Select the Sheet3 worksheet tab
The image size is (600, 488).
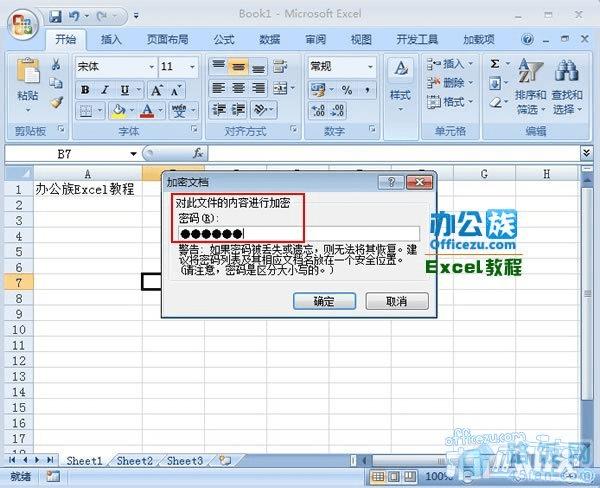(x=185, y=461)
